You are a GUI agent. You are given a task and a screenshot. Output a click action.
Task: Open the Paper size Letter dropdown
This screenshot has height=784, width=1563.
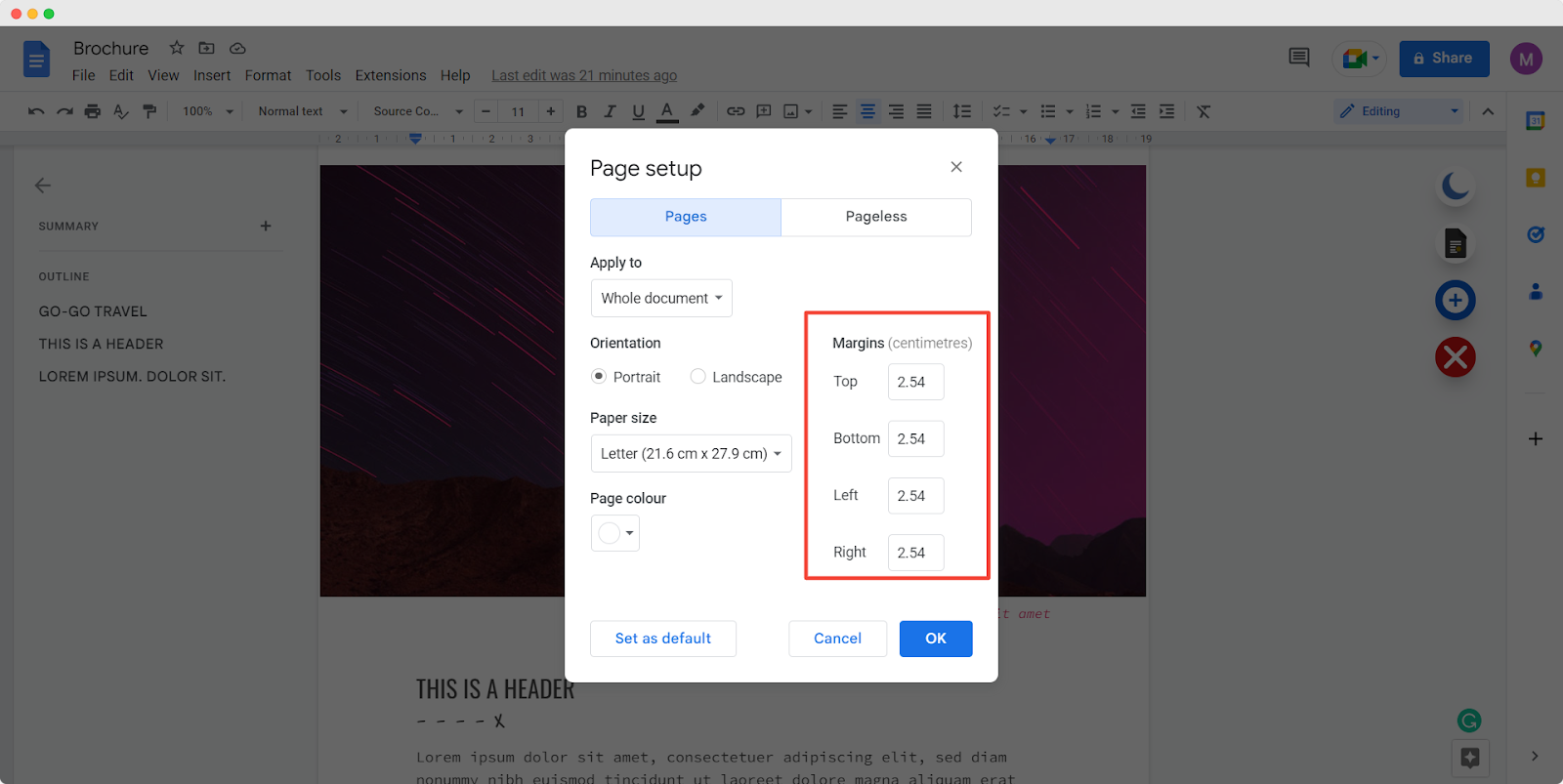point(691,453)
